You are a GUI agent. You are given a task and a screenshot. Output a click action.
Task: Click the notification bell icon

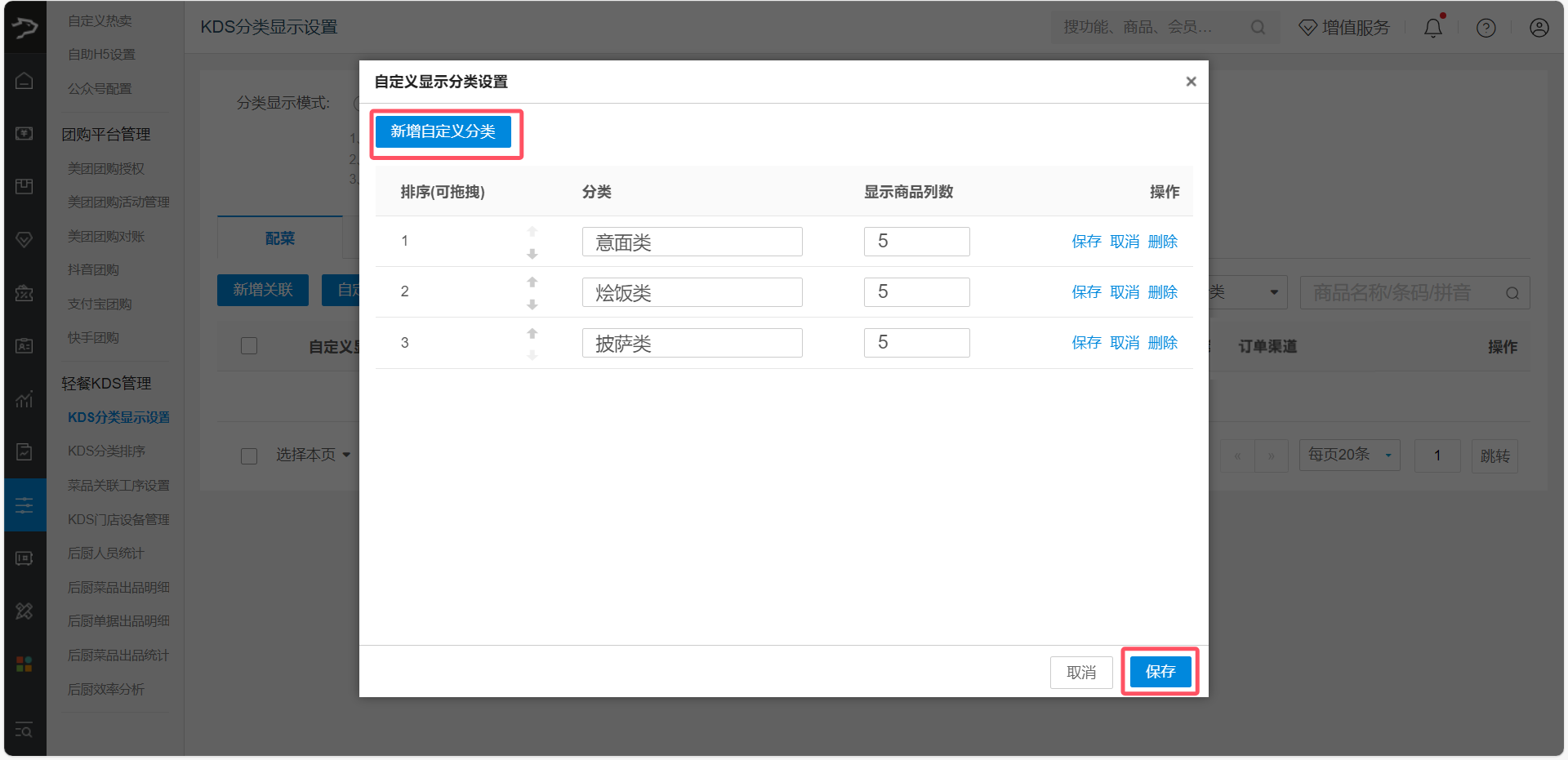coord(1432,28)
